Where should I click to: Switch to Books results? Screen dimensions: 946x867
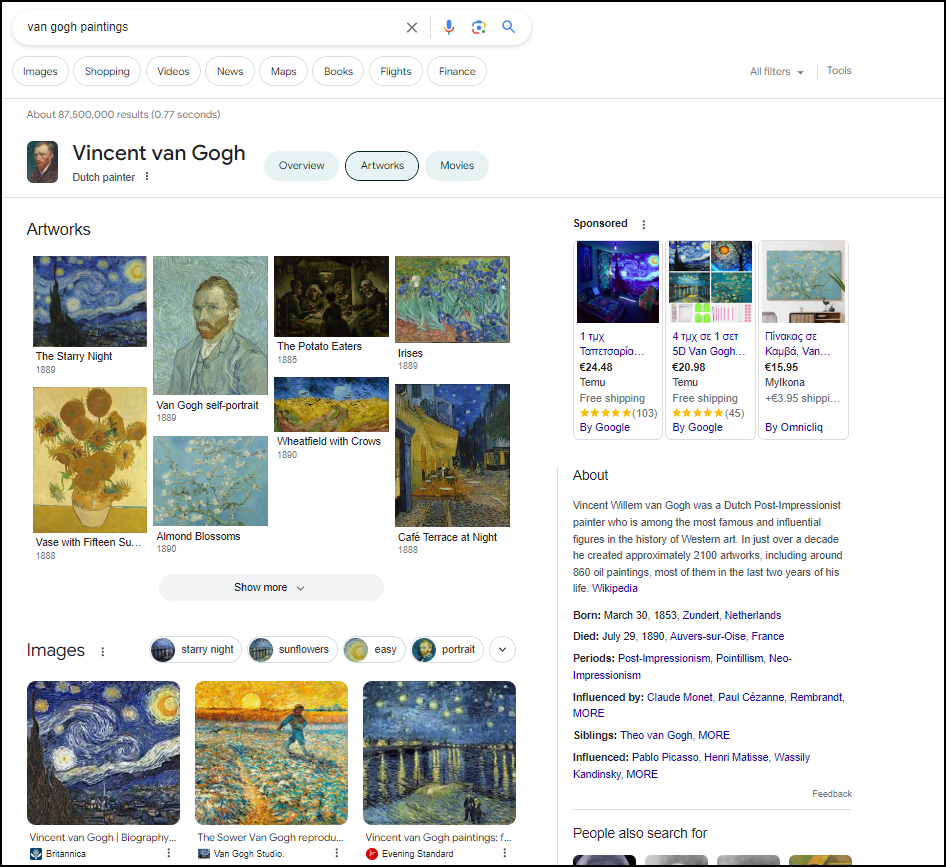pyautogui.click(x=338, y=71)
